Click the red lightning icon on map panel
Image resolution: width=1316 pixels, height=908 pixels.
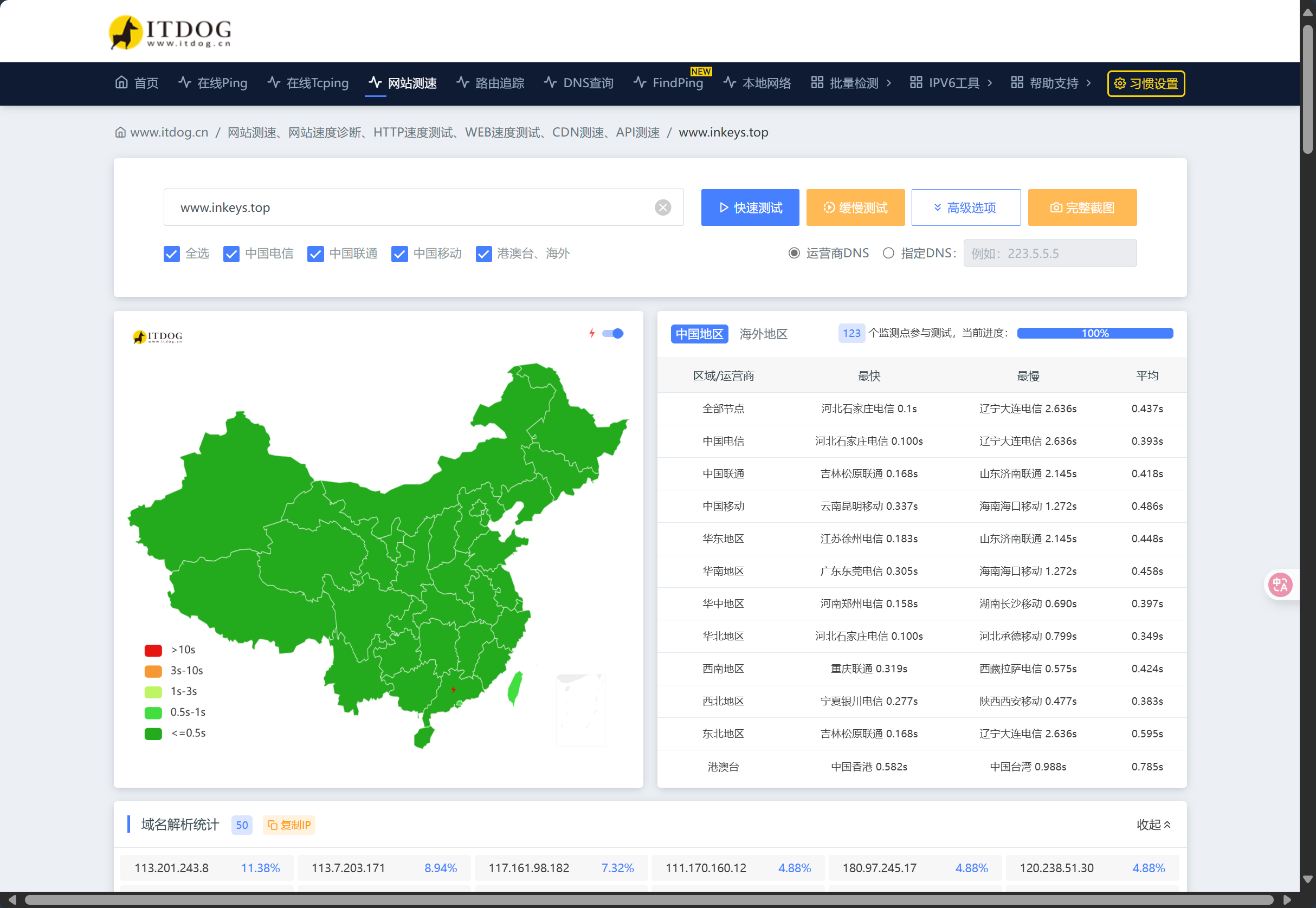pos(592,333)
